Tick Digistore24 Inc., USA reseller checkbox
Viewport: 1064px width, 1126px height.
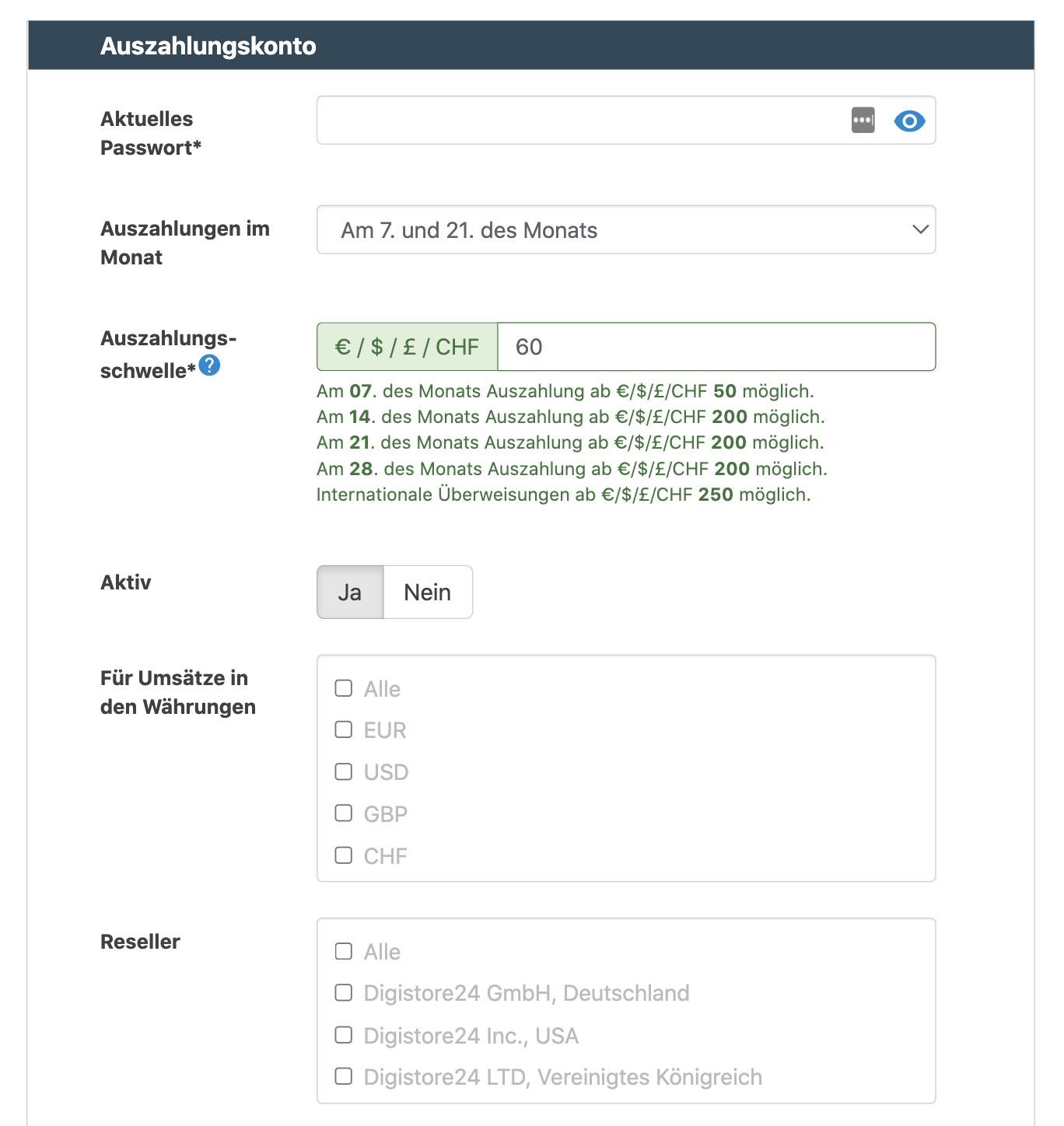click(x=344, y=1035)
